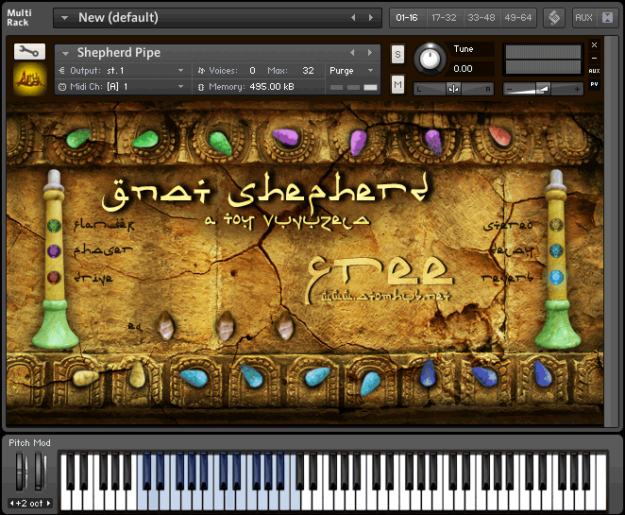Open the wrench instrument edit mode icon
625x515 pixels.
(x=29, y=51)
